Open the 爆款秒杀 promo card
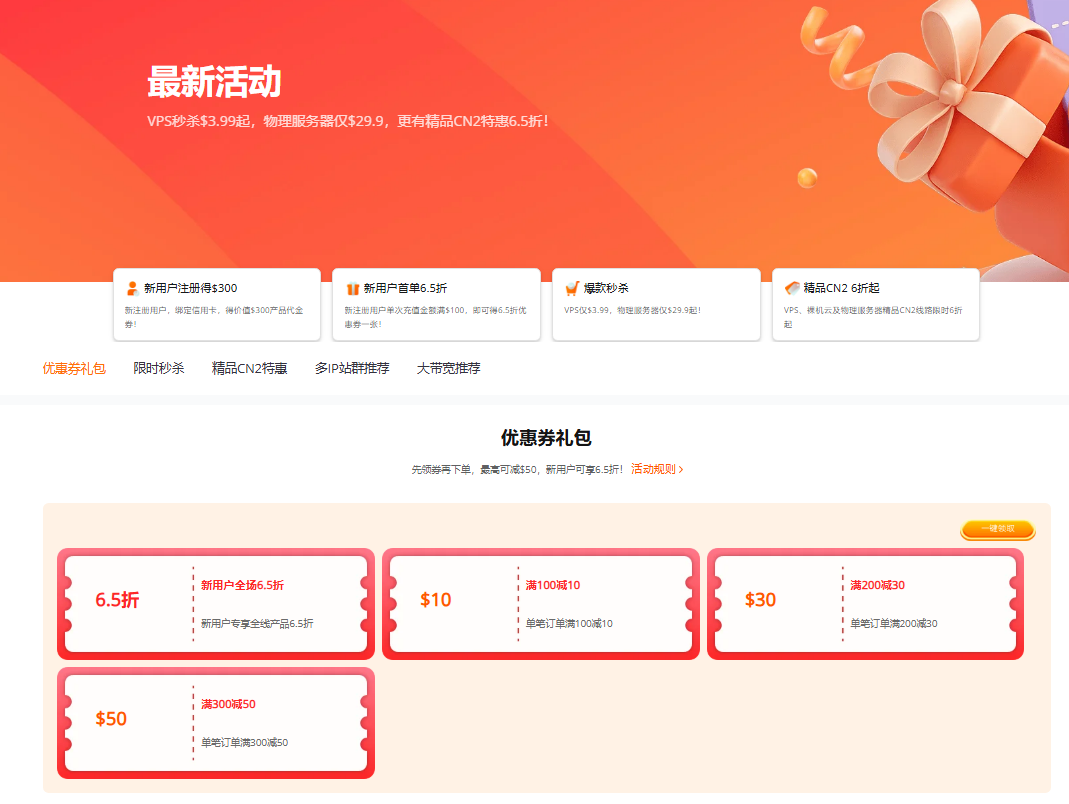 coord(656,304)
